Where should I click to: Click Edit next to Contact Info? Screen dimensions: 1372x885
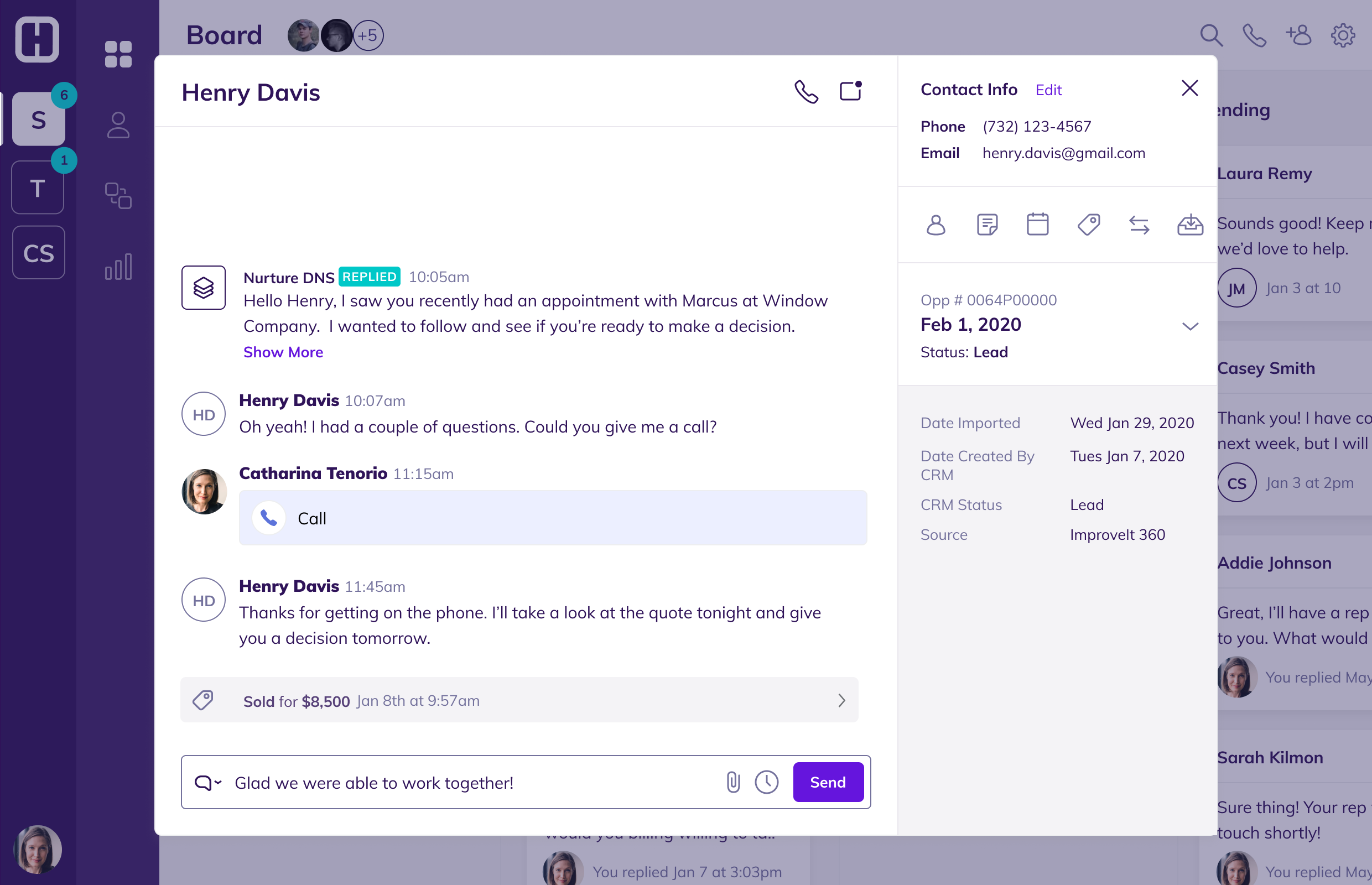[1048, 90]
